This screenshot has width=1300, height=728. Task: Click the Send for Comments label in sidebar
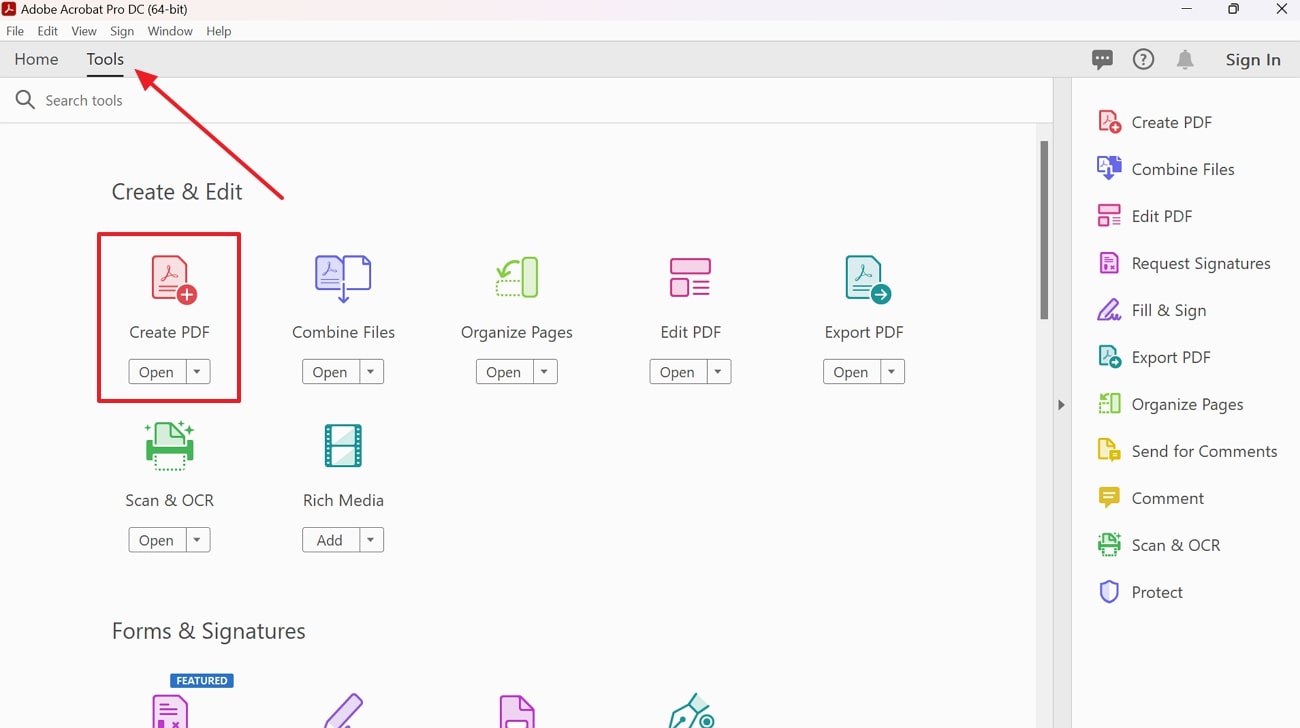[1204, 451]
